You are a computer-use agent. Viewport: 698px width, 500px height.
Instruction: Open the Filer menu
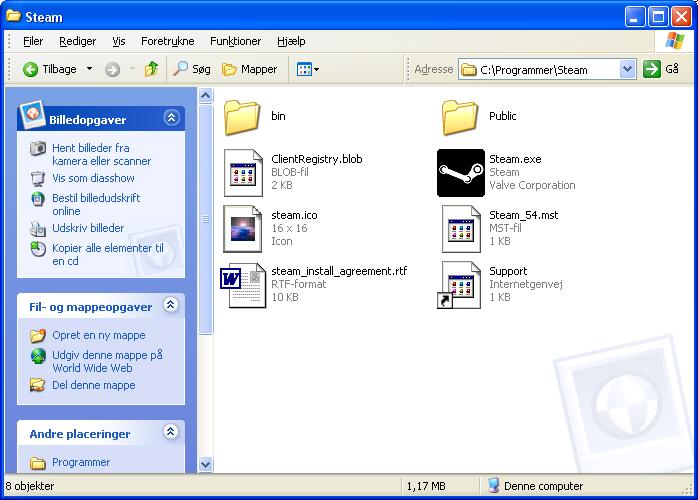point(33,41)
